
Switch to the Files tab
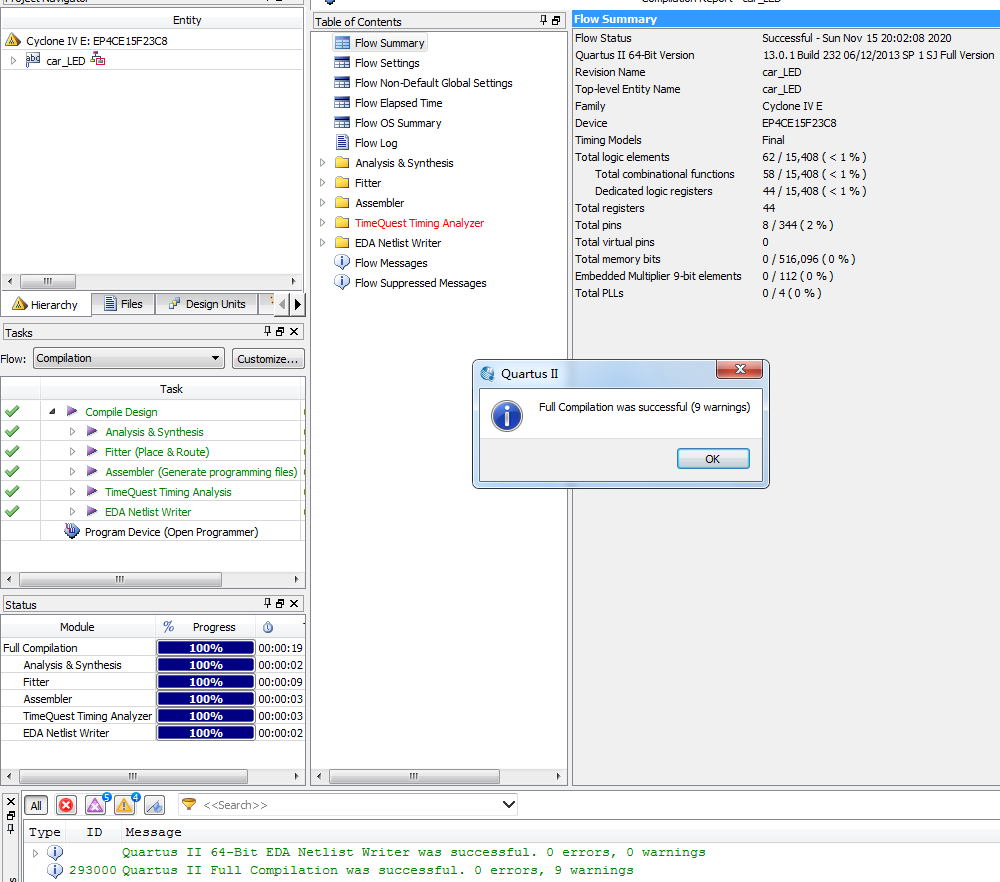tap(123, 304)
